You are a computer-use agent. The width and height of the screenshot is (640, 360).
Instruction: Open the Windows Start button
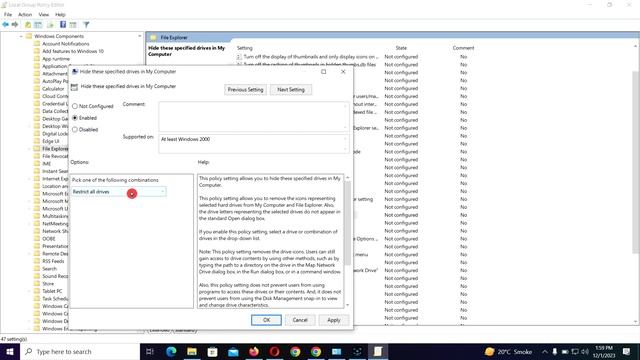(10, 351)
